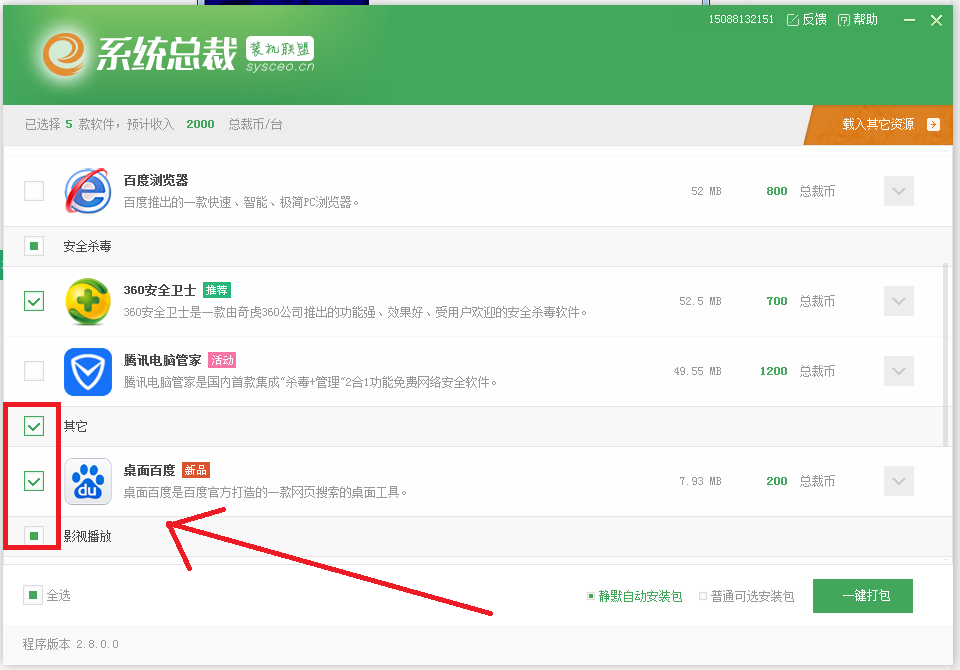Viewport: 960px width, 670px height.
Task: Open 帮助 help icon in title bar
Action: point(844,20)
